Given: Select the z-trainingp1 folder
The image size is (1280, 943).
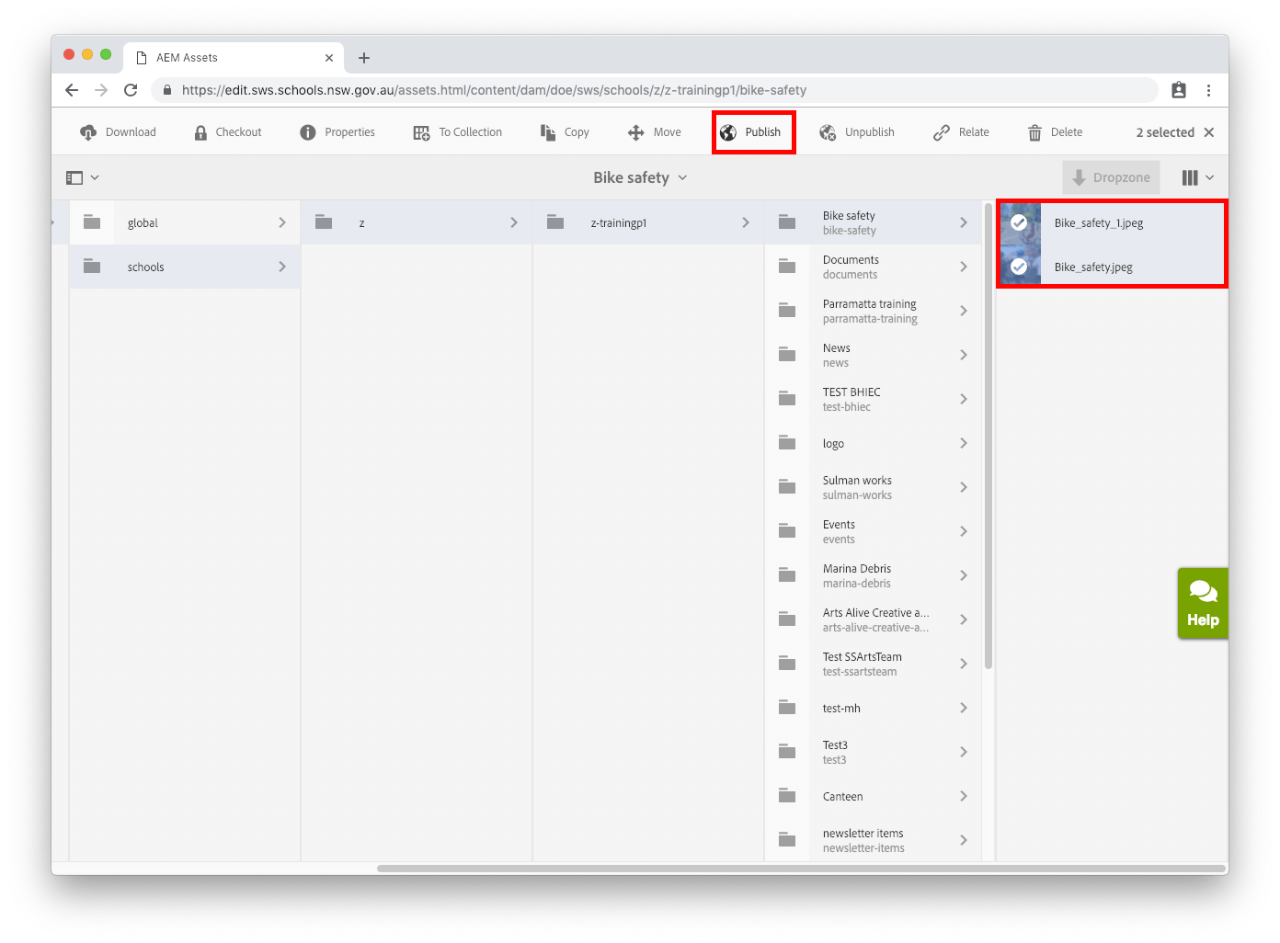Looking at the screenshot, I should [x=648, y=223].
